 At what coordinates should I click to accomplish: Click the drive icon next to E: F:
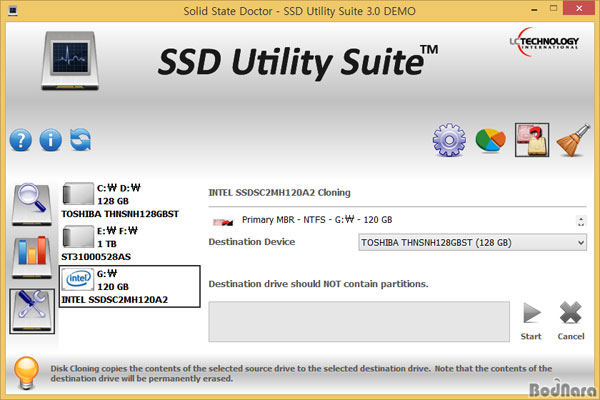click(x=78, y=237)
